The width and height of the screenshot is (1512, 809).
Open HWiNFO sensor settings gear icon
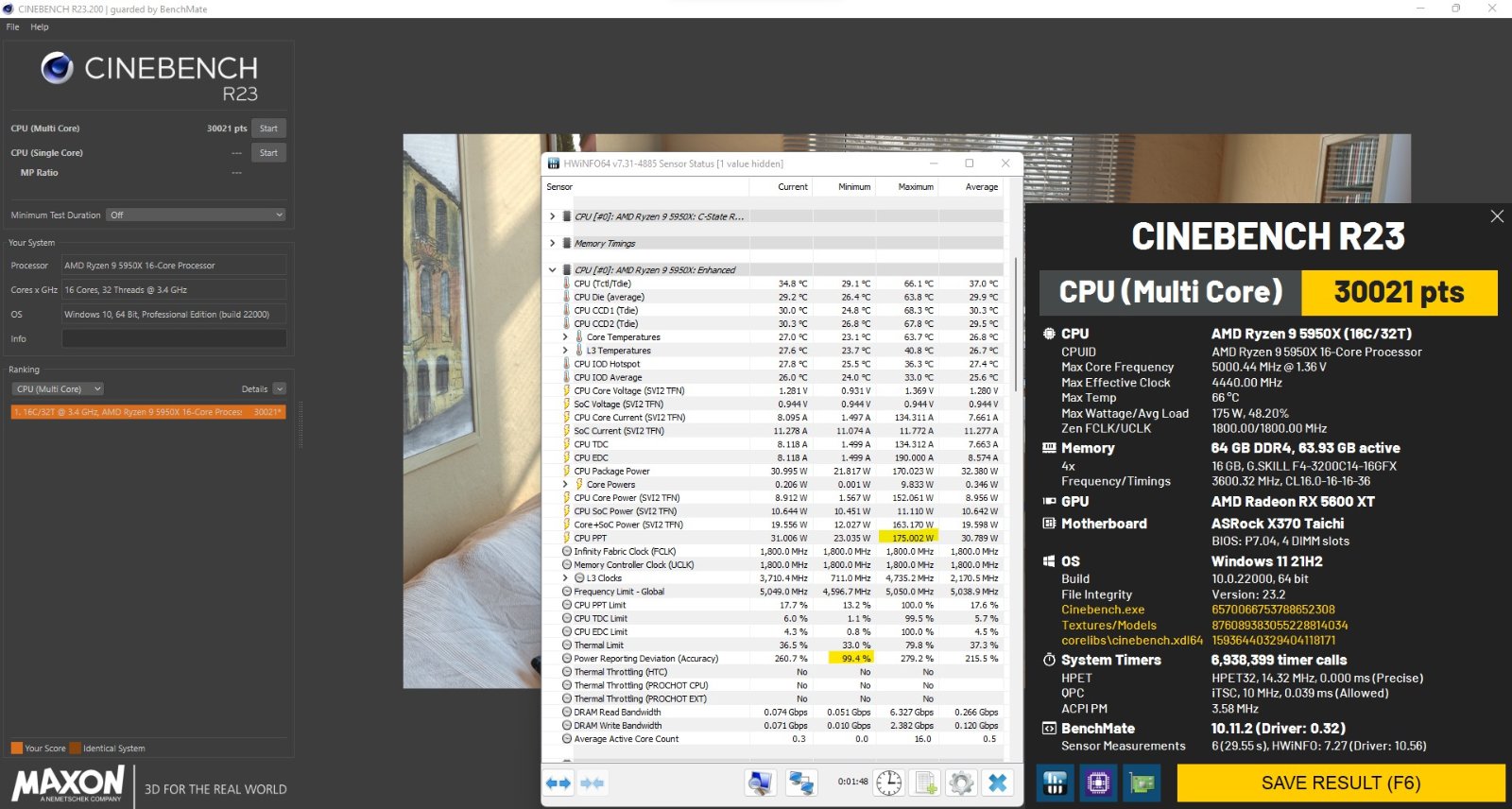(961, 783)
